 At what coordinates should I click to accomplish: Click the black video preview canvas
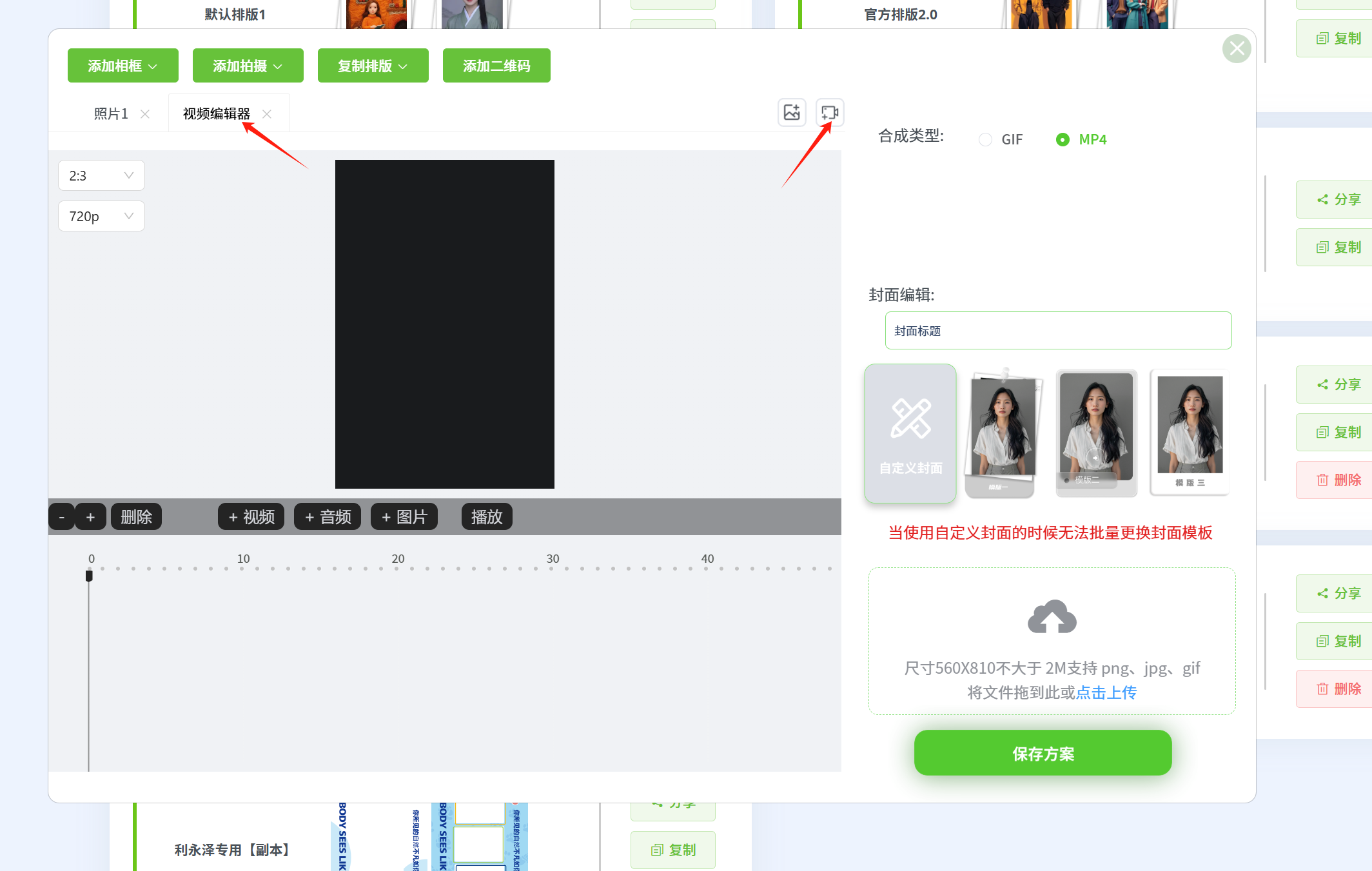(445, 324)
